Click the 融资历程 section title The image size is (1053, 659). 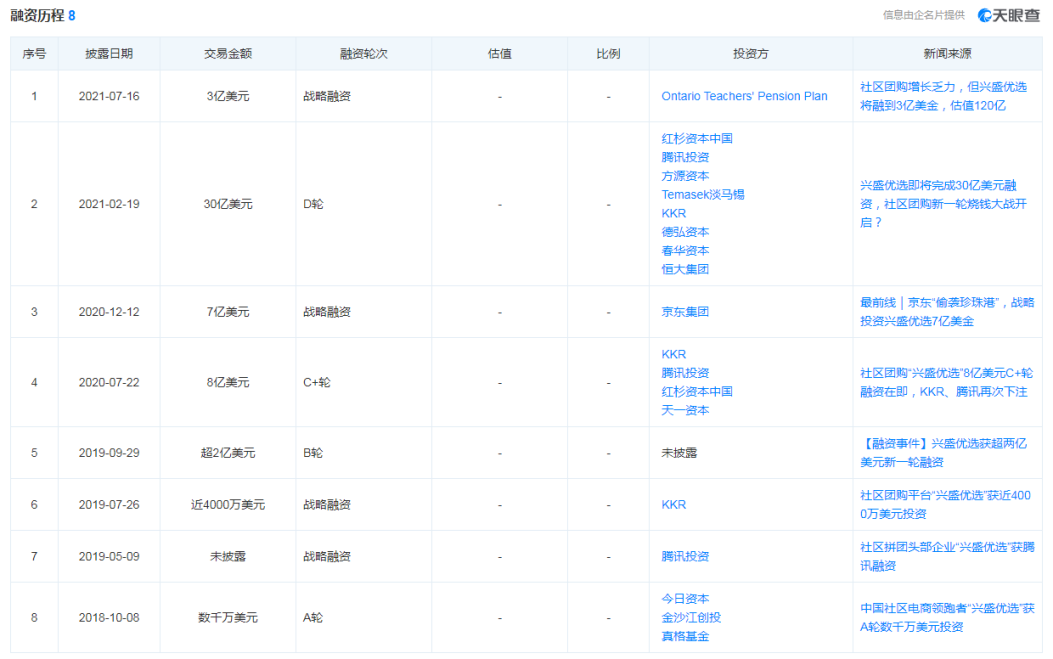click(x=35, y=16)
